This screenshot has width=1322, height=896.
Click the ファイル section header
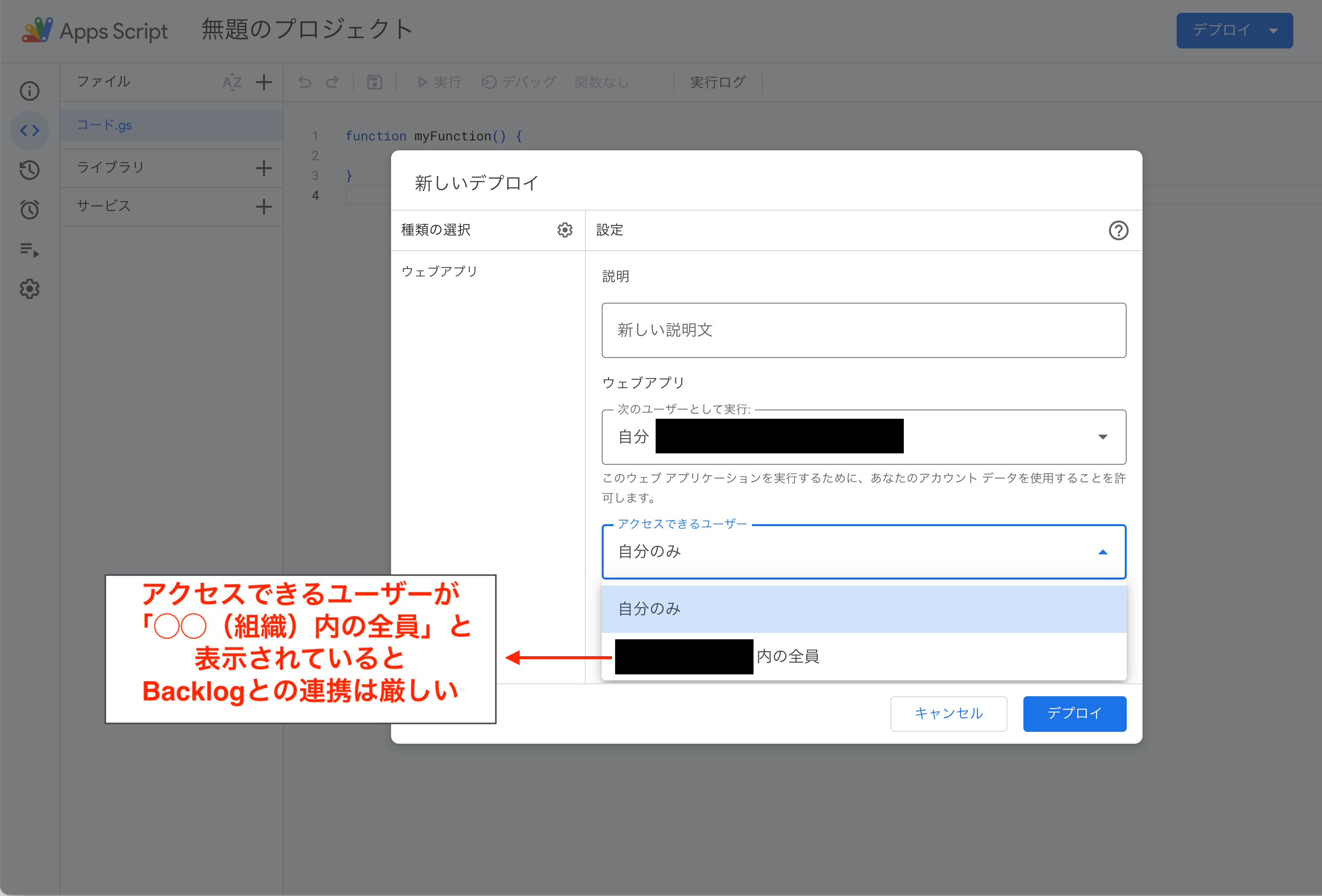(103, 82)
